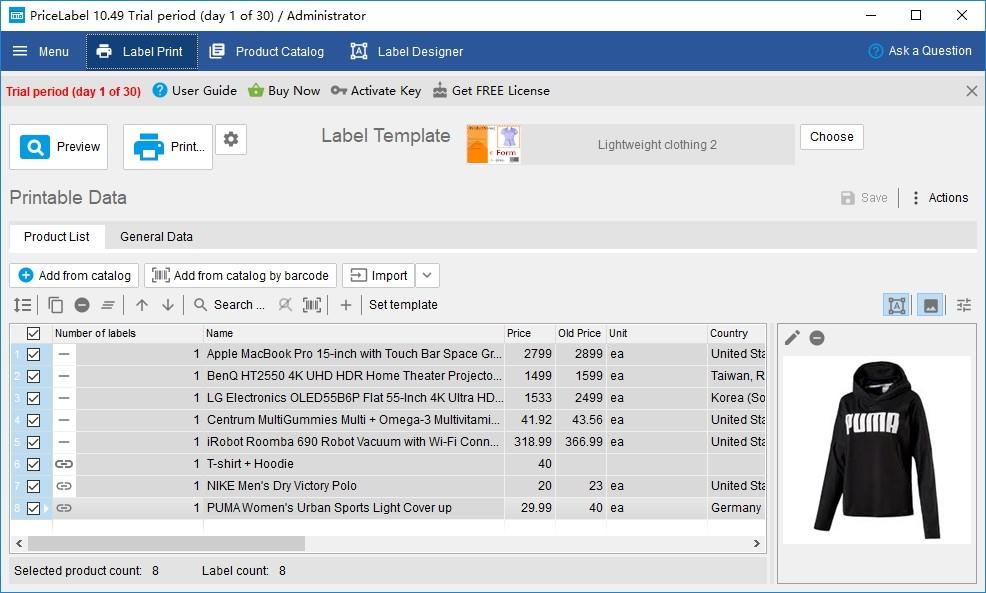Click dash icon in Apple MacBook row
The image size is (986, 593).
(64, 354)
